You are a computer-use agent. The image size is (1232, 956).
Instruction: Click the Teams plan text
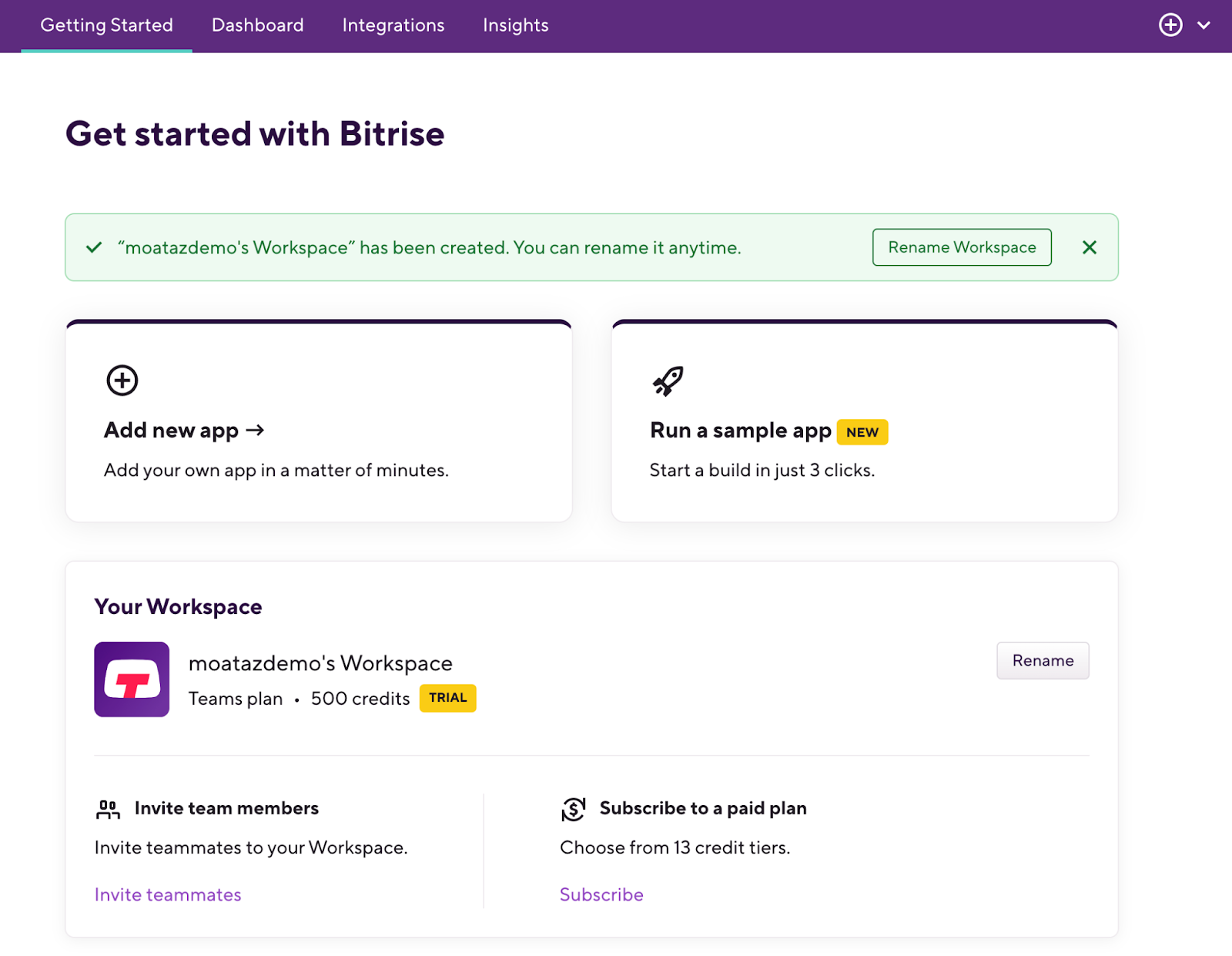pos(236,699)
